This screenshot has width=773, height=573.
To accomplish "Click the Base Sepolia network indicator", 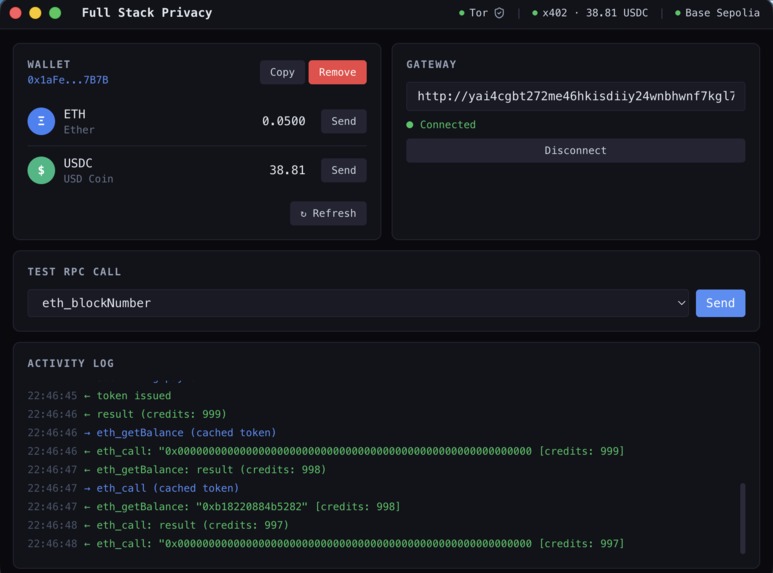I will click(x=717, y=13).
